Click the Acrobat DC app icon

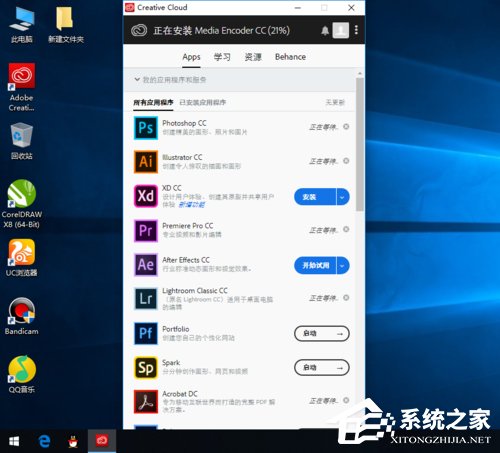point(146,402)
